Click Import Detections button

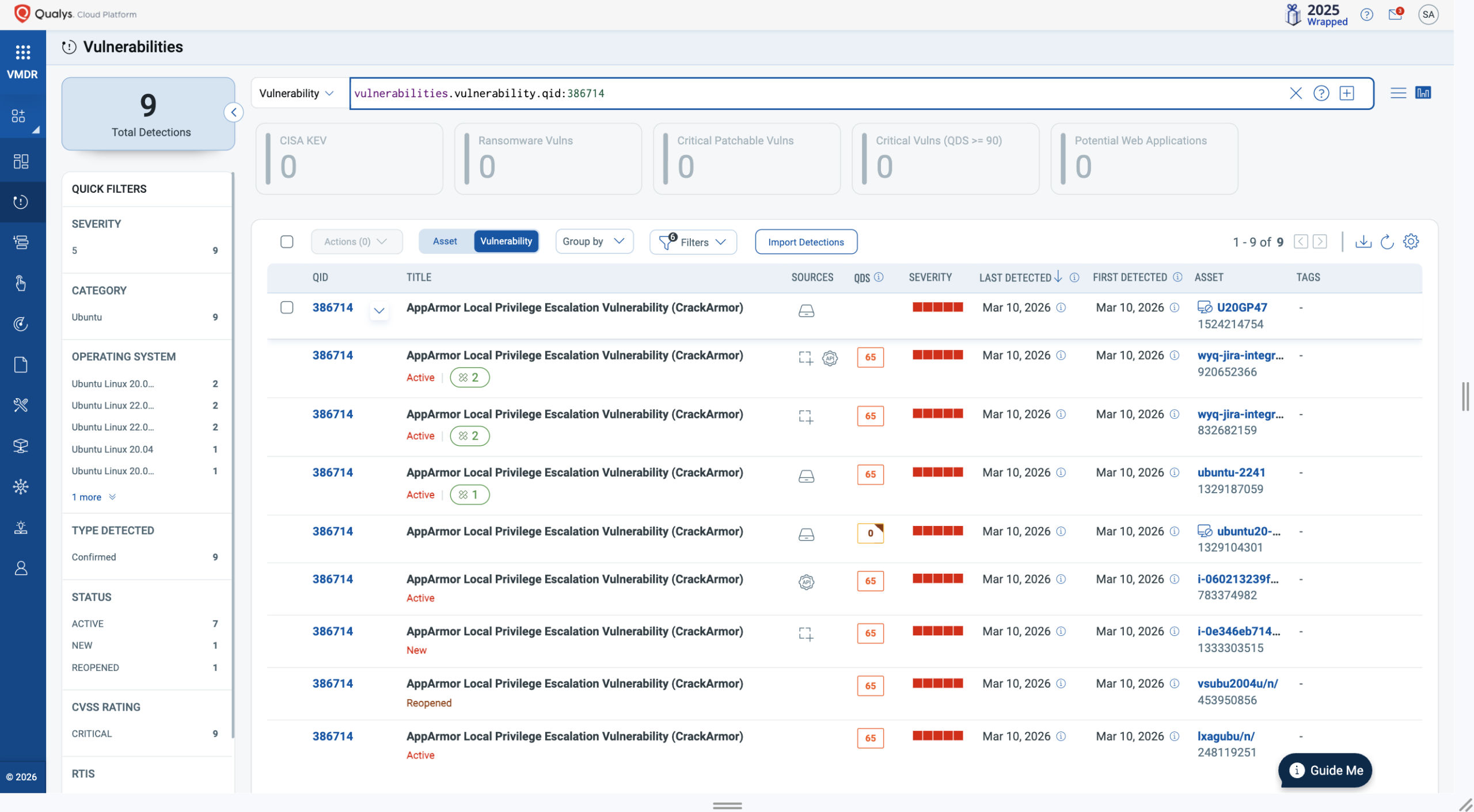point(806,242)
